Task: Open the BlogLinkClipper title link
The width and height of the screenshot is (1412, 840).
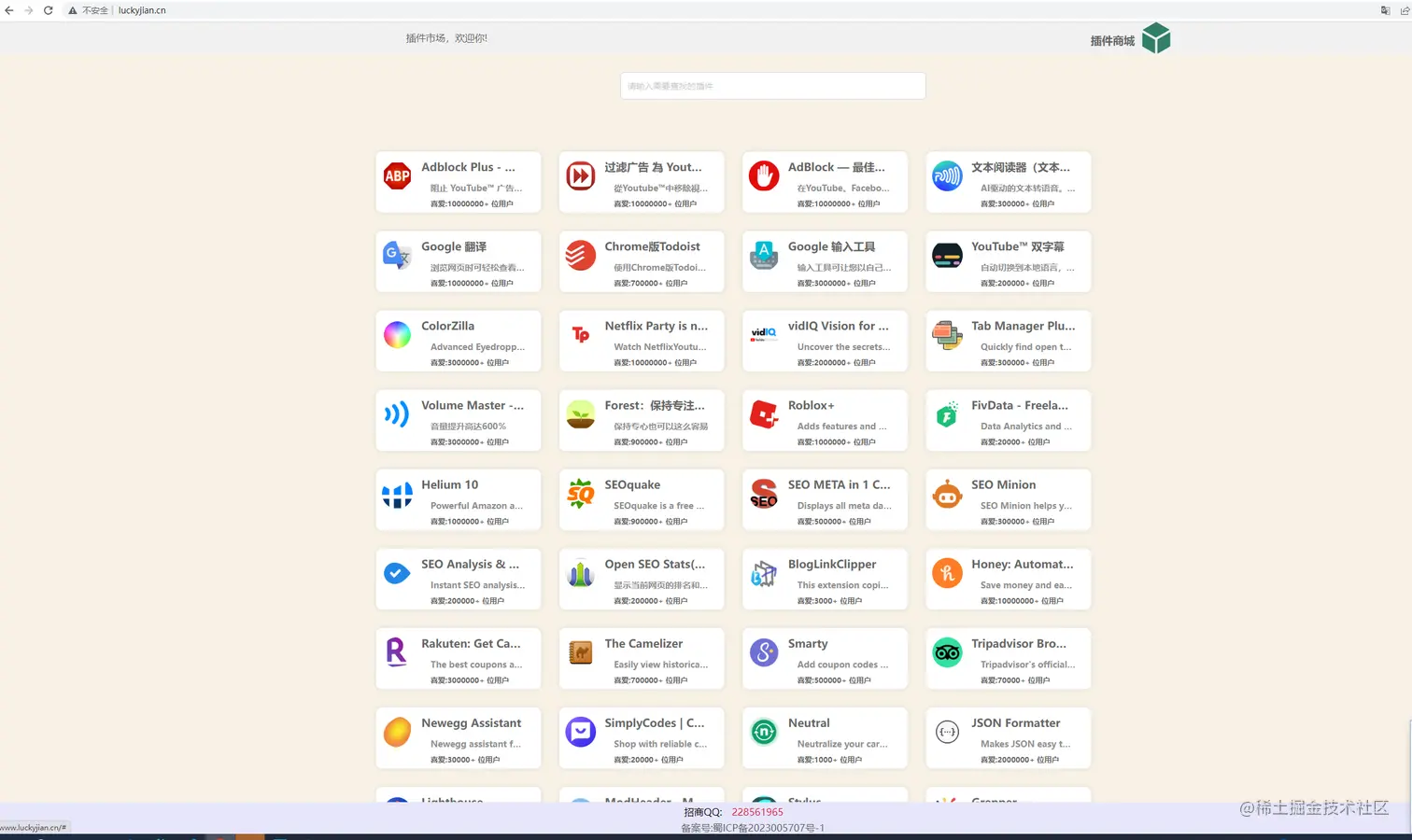Action: (832, 564)
